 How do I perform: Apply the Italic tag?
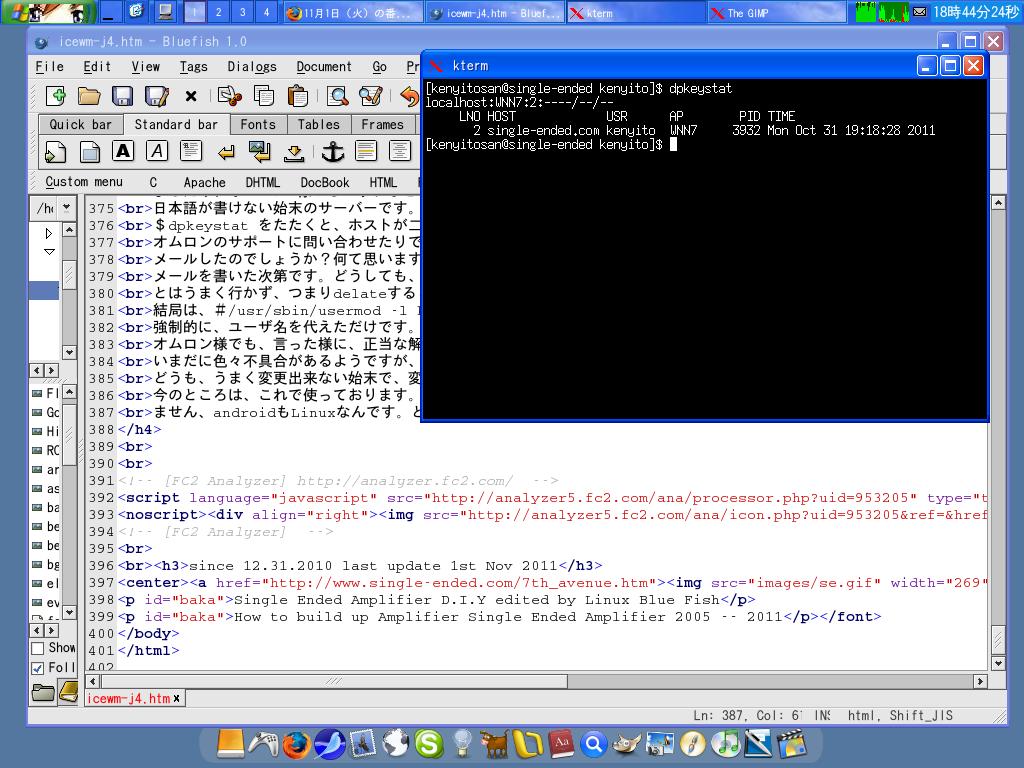(158, 150)
